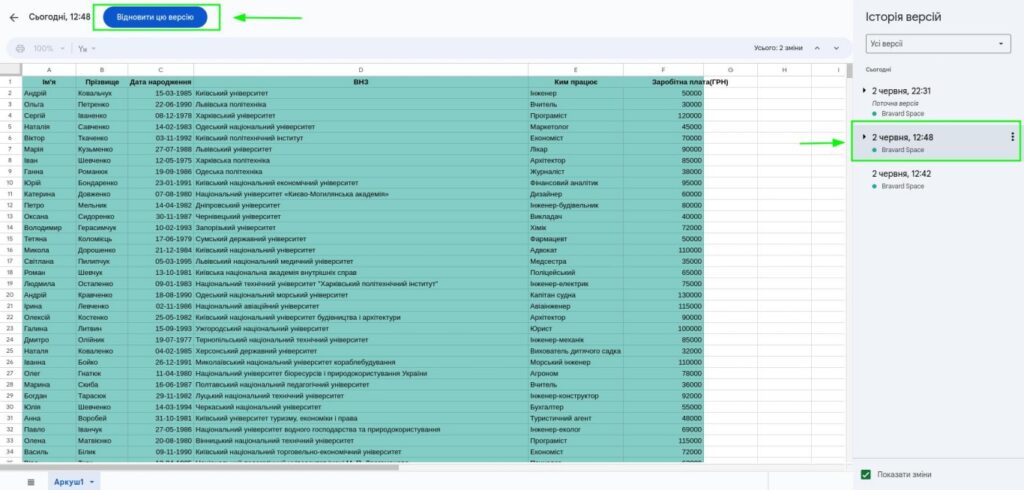Click the 'Заробітна плата(ГРН)' header cell

point(664,82)
